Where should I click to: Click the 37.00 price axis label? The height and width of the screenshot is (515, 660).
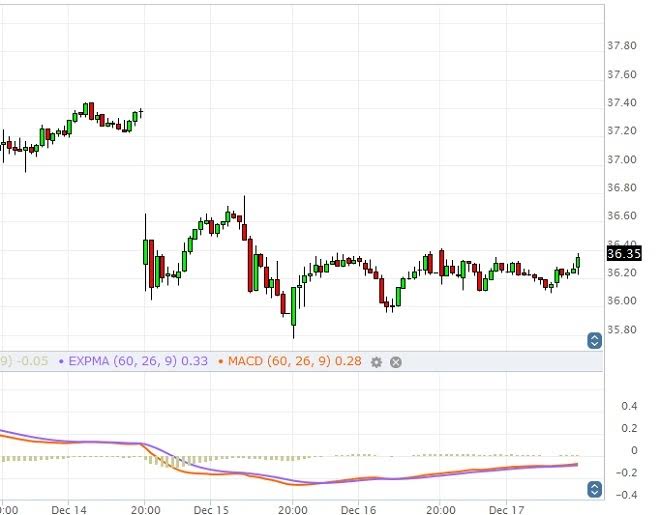tap(622, 159)
